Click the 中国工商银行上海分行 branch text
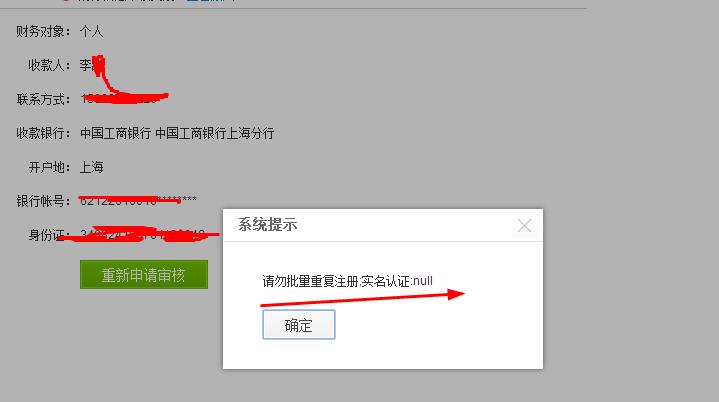This screenshot has height=402, width=719. click(215, 133)
